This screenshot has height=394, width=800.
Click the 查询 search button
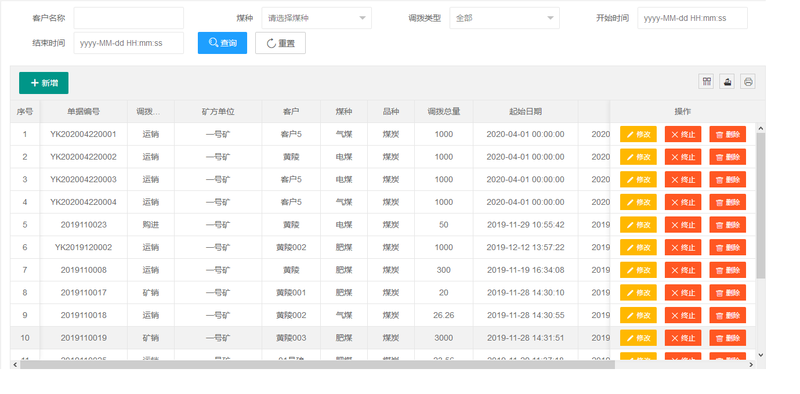[x=222, y=43]
